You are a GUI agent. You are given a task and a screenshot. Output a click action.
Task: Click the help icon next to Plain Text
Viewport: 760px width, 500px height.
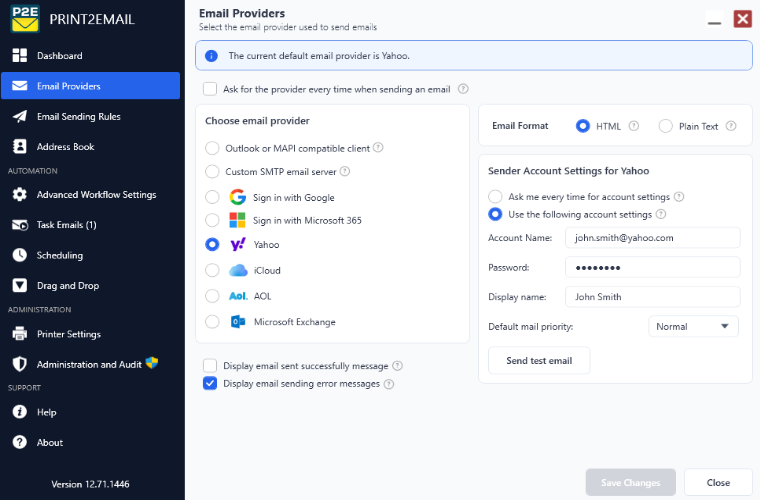731,126
